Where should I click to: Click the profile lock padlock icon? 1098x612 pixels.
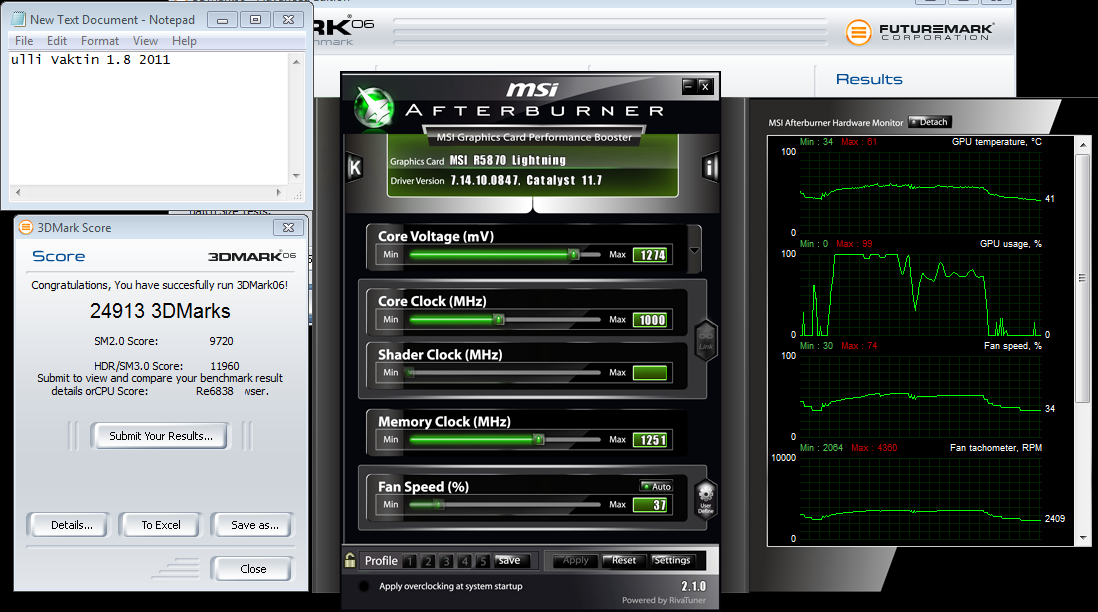coord(350,561)
